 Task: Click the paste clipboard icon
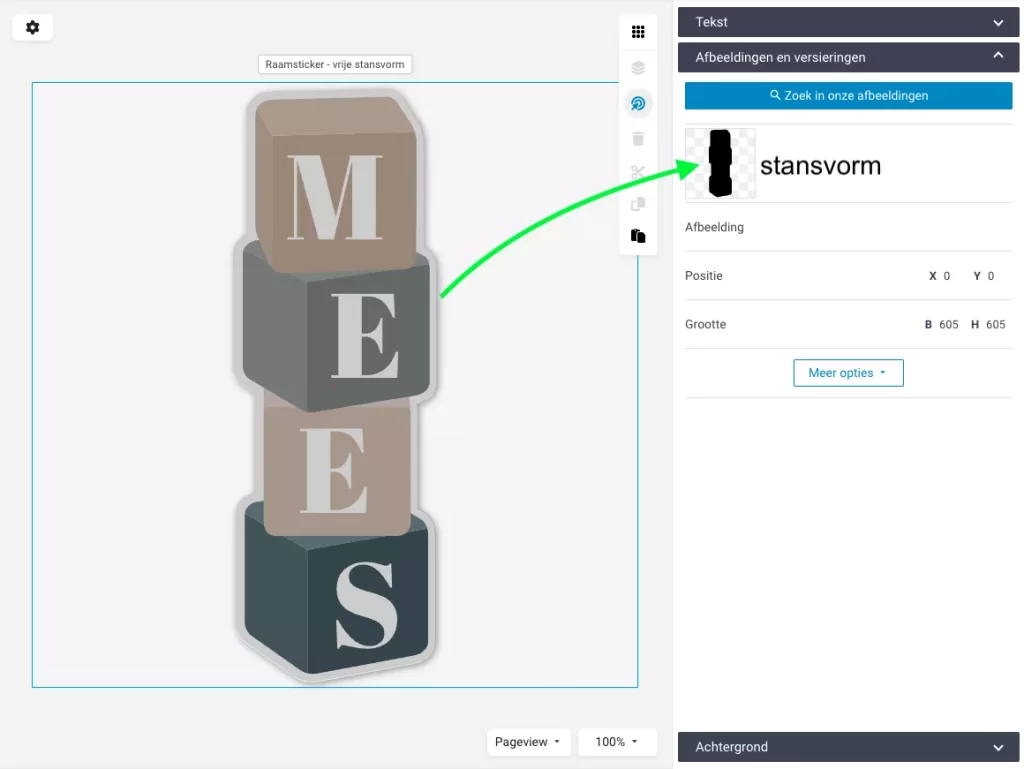tap(638, 236)
